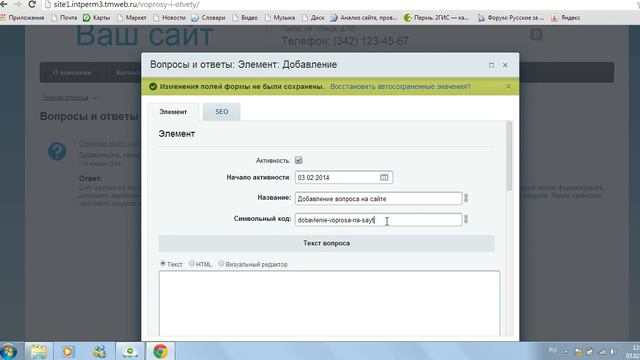Click the volume icon in system tray
The image size is (640, 360).
(x=612, y=351)
